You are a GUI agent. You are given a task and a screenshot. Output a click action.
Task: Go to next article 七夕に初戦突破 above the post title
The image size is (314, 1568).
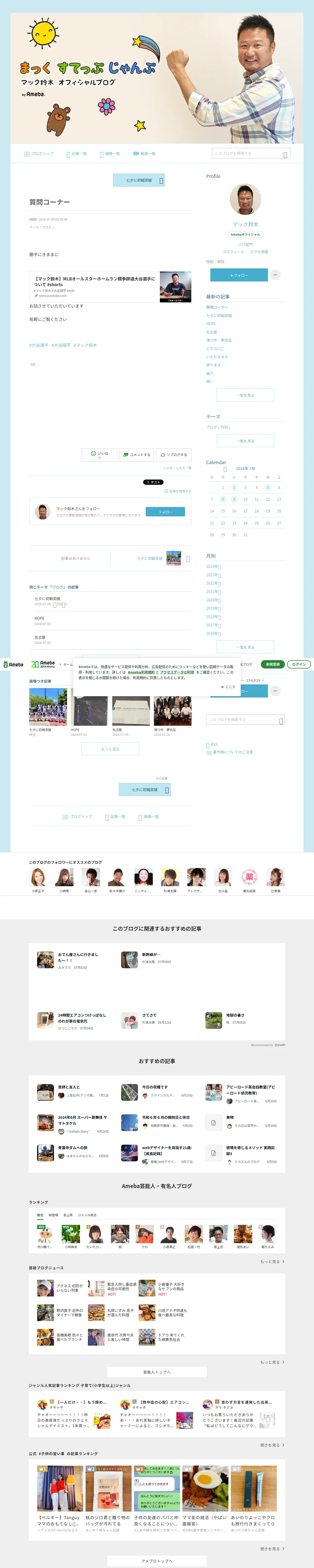tap(139, 180)
